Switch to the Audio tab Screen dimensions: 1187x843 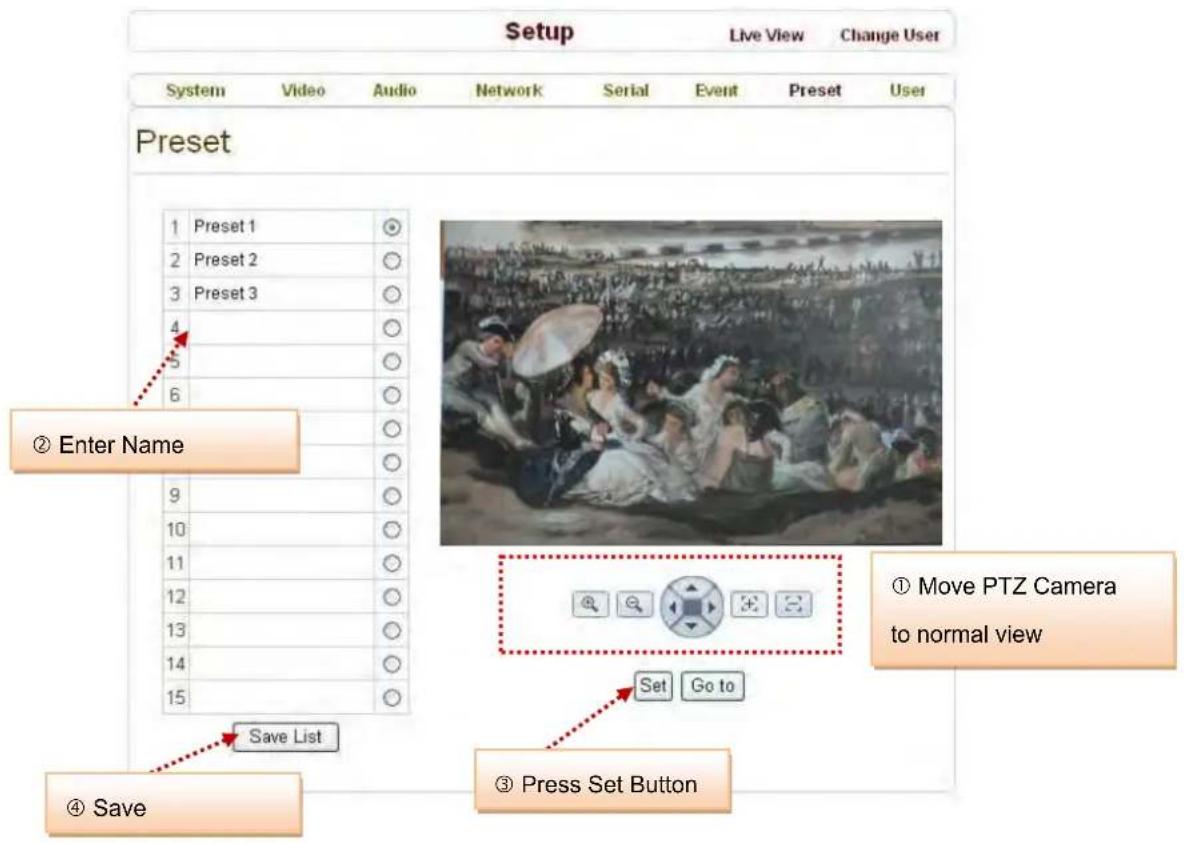pos(394,91)
